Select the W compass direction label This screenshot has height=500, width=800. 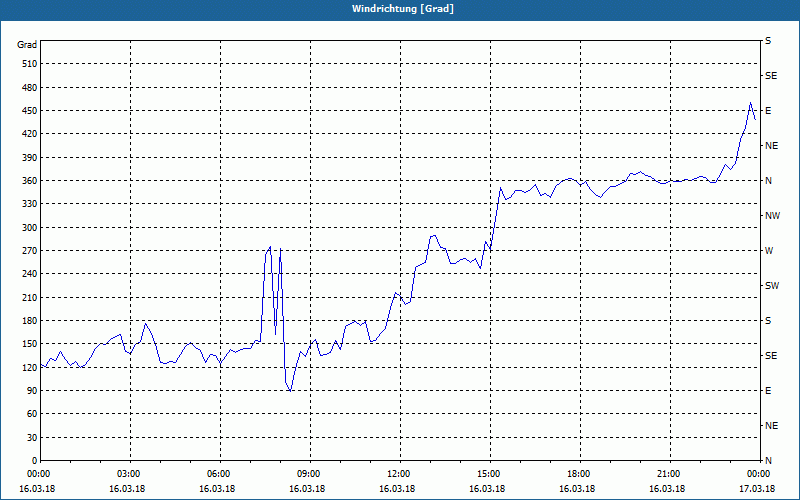coord(769,251)
